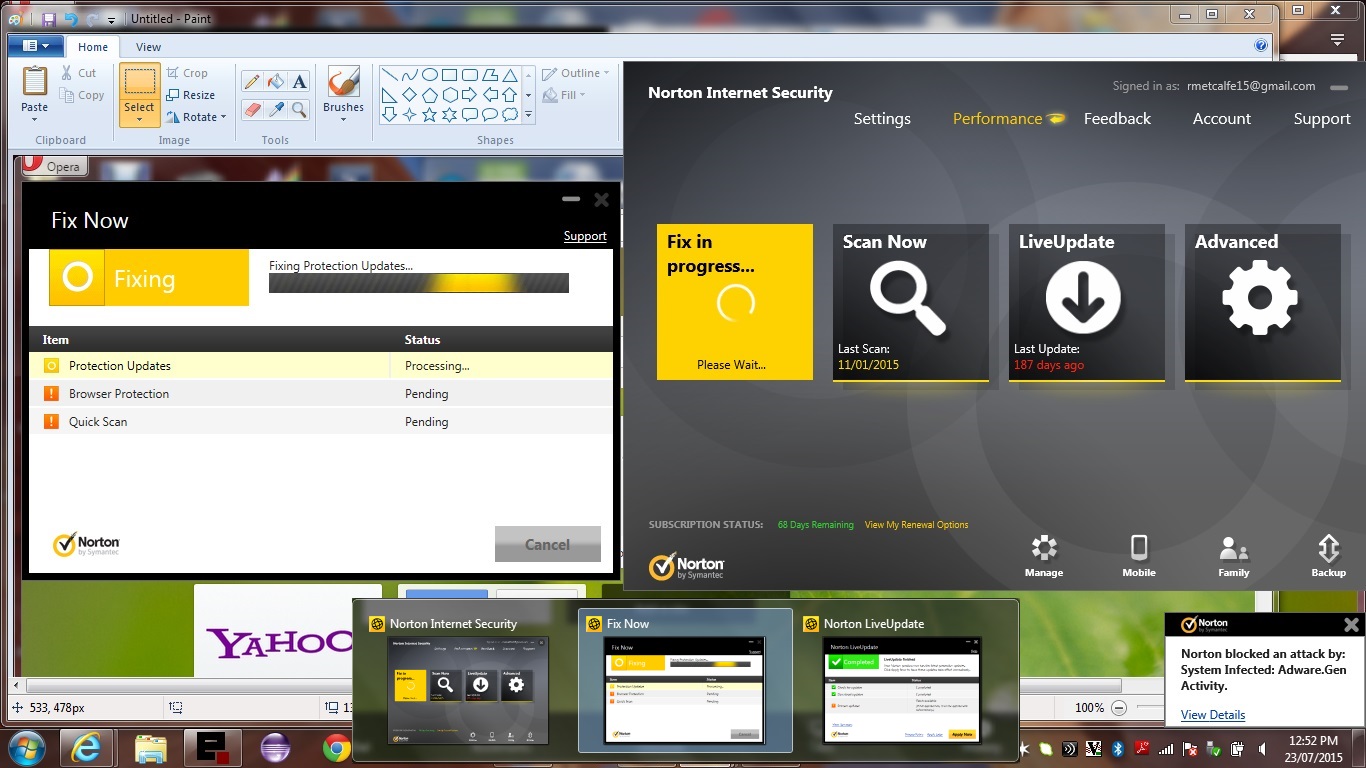Click the Zoom out minus button in Paint
1366x768 pixels.
(1119, 707)
